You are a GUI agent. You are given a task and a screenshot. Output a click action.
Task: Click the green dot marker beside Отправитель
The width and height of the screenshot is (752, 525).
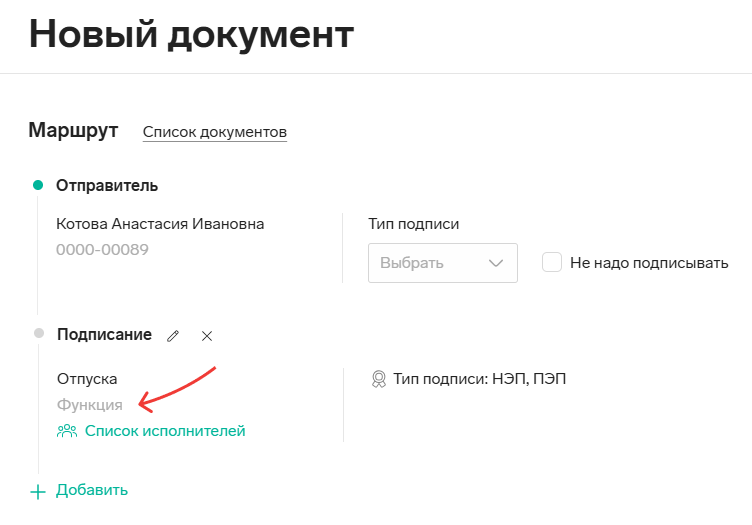pyautogui.click(x=38, y=185)
